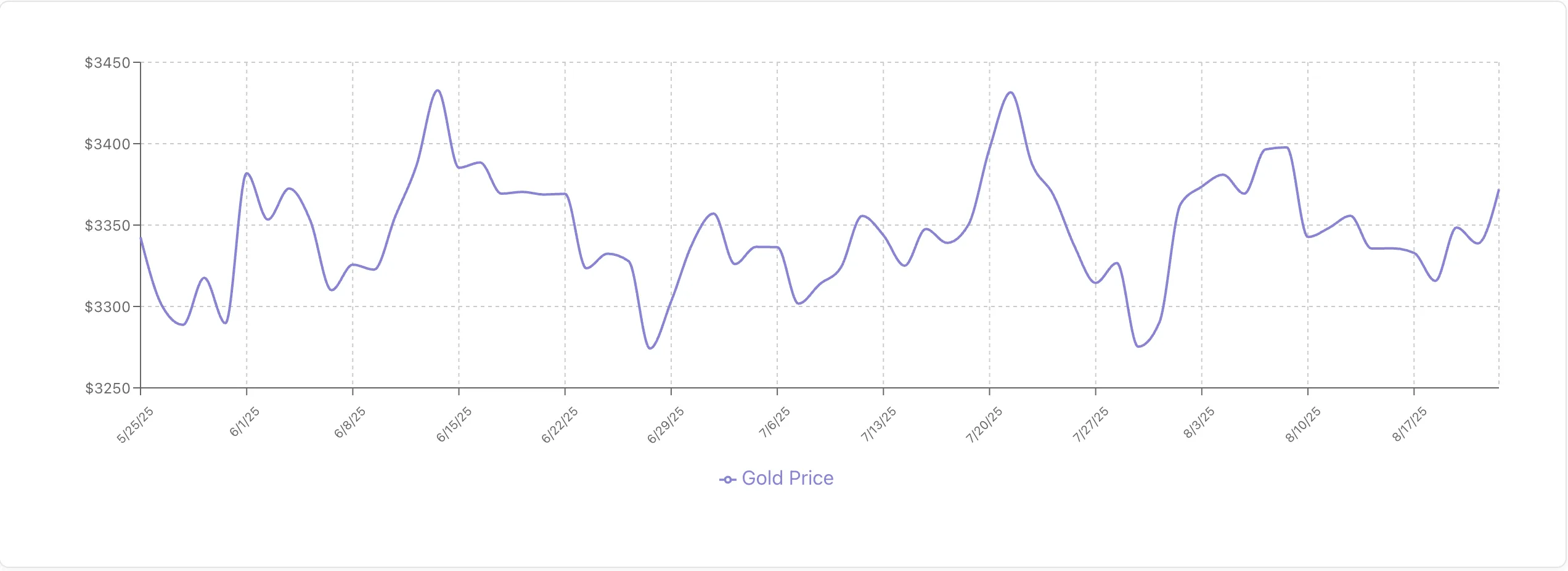Select the 6/1/25 x-axis tick label
The image size is (1568, 571).
(245, 422)
